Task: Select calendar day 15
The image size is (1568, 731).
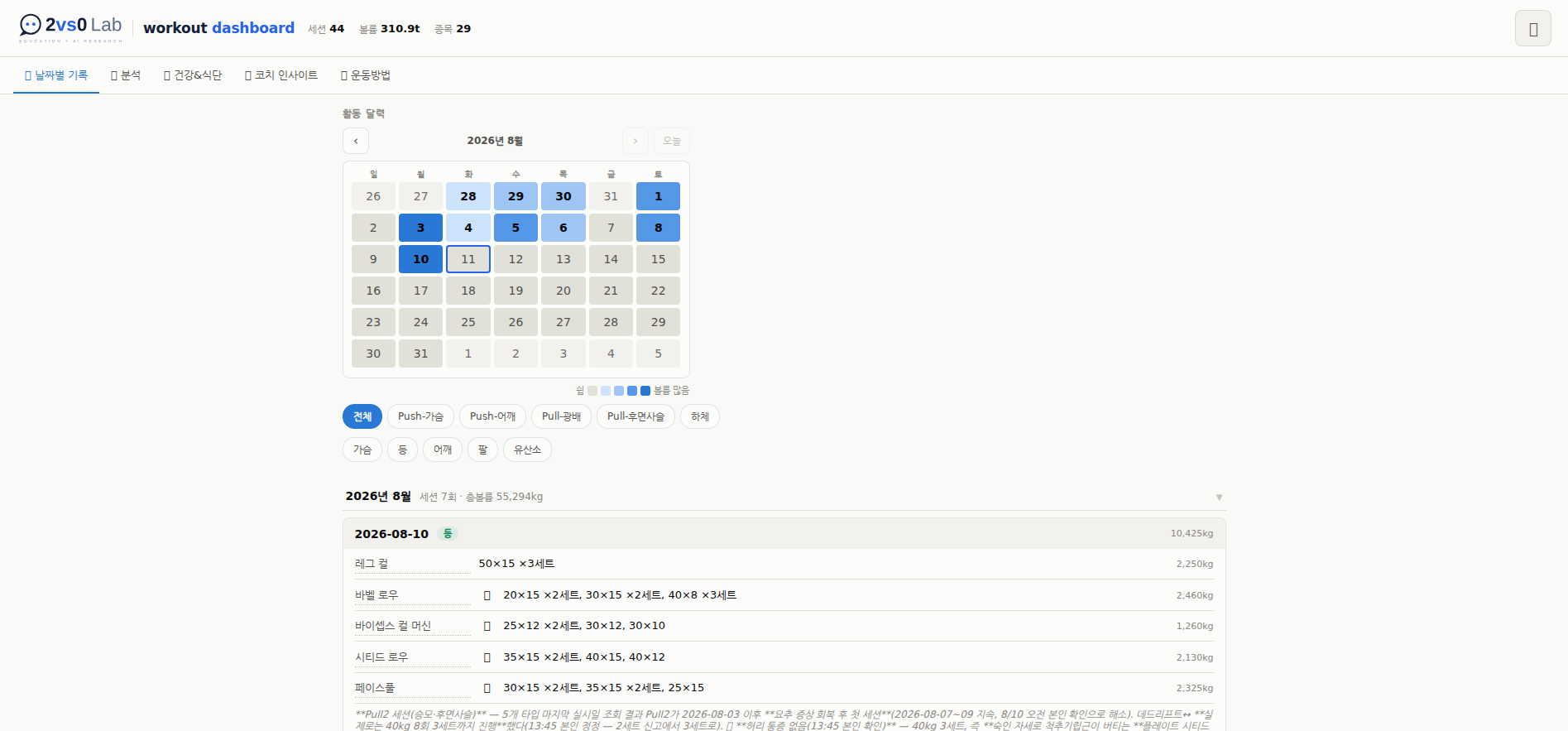Action: (x=658, y=259)
